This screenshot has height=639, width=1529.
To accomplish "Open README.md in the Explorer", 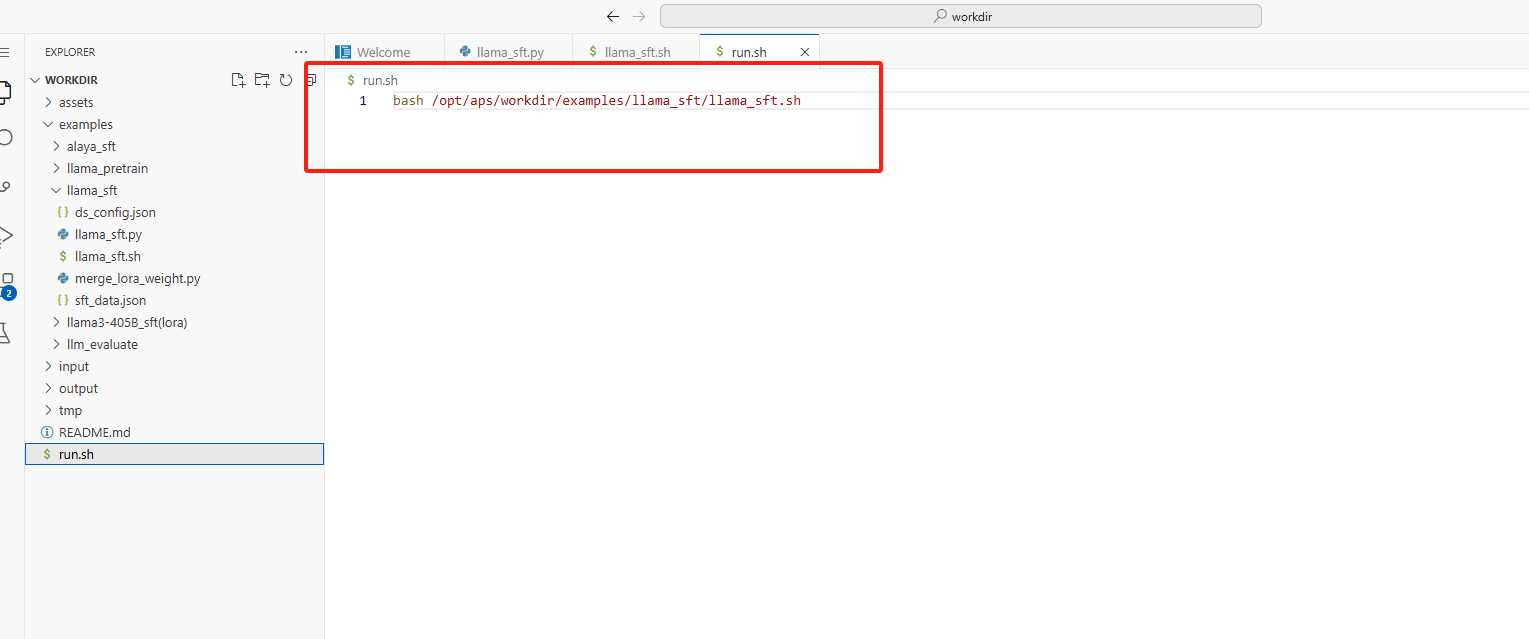I will [94, 432].
